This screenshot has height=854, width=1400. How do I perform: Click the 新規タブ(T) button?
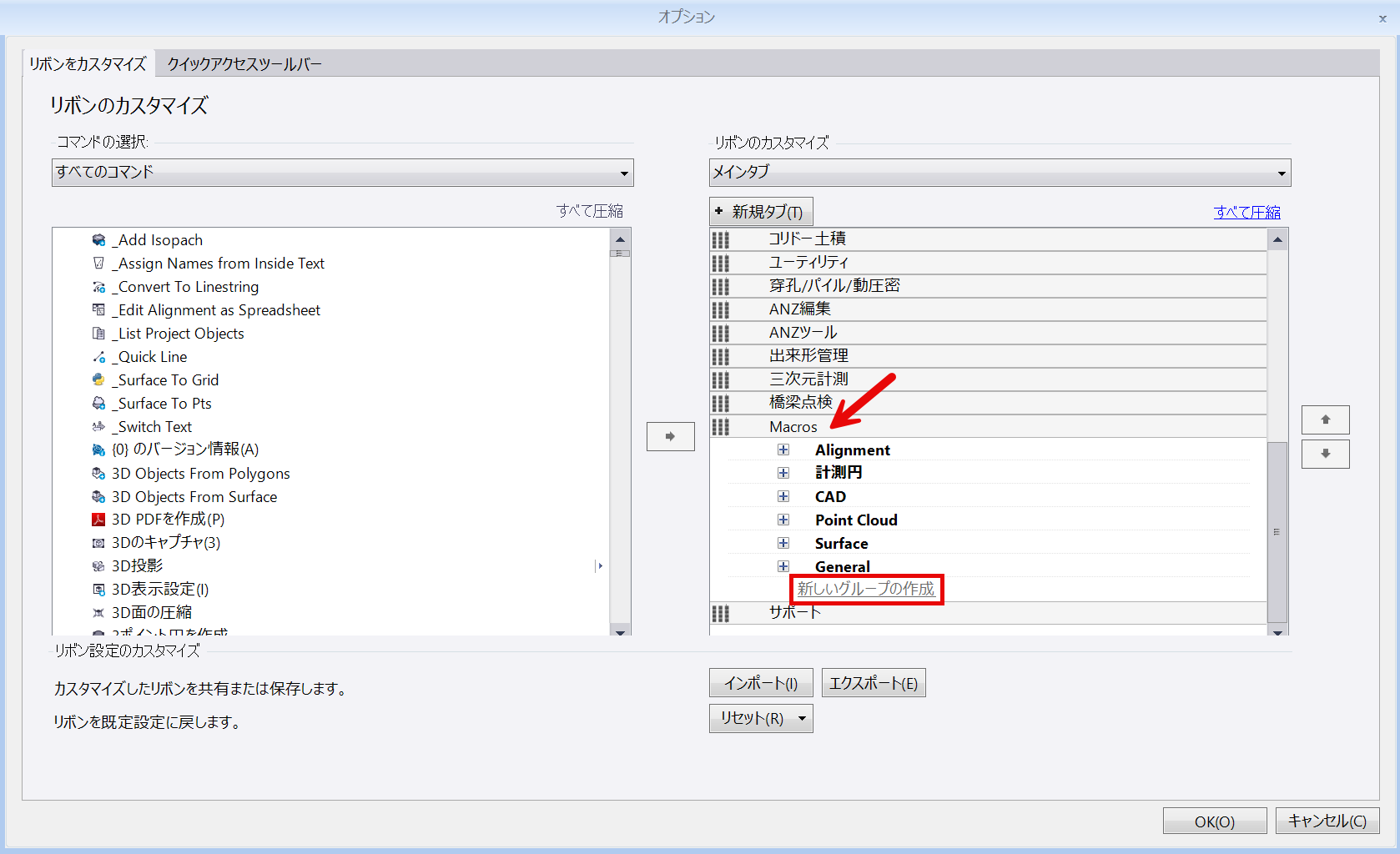click(x=761, y=212)
